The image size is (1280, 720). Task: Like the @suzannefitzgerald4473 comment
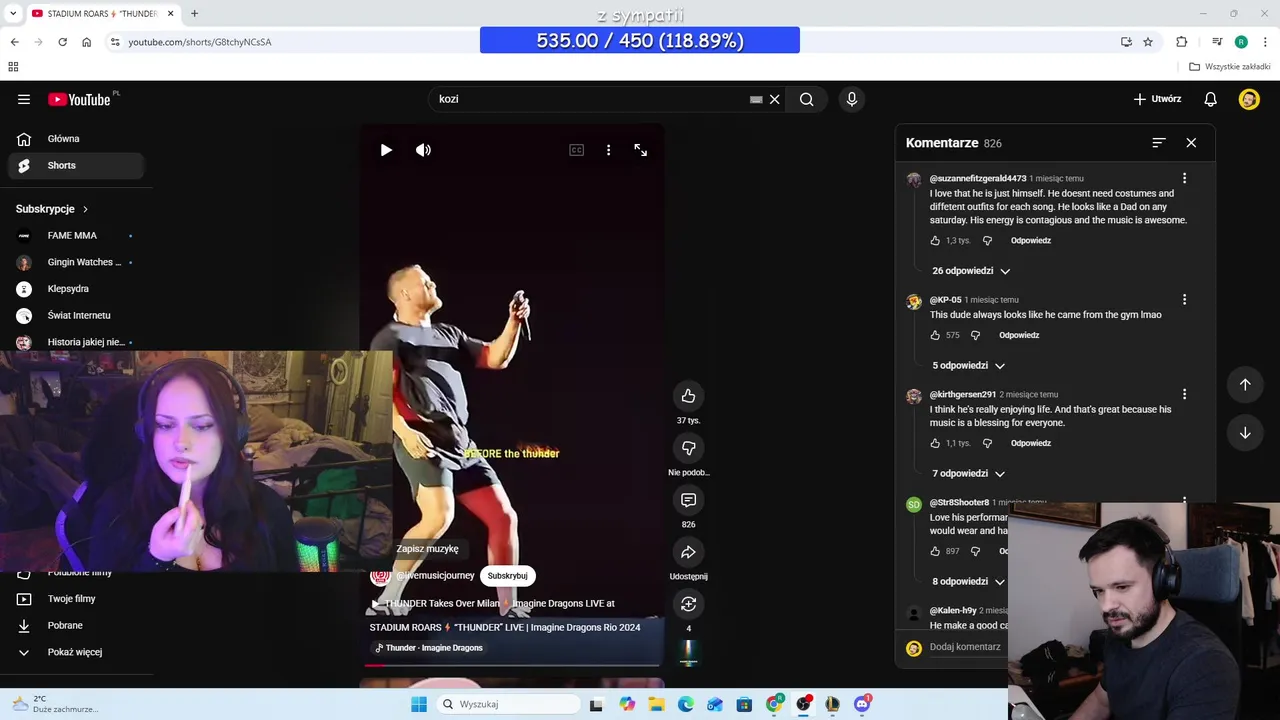point(935,241)
